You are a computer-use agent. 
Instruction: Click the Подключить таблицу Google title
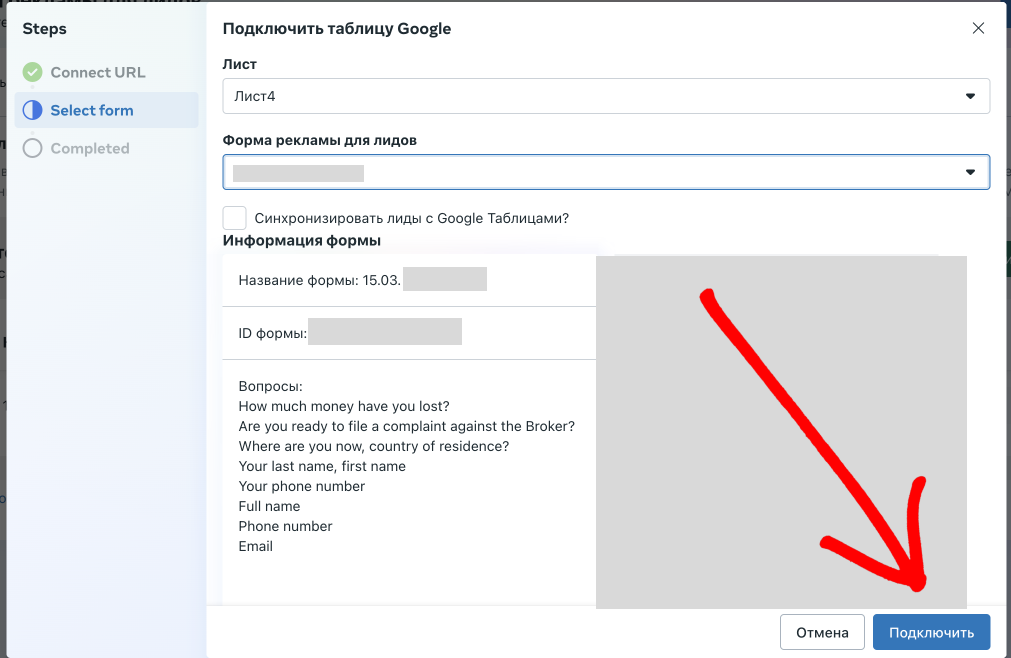point(337,28)
